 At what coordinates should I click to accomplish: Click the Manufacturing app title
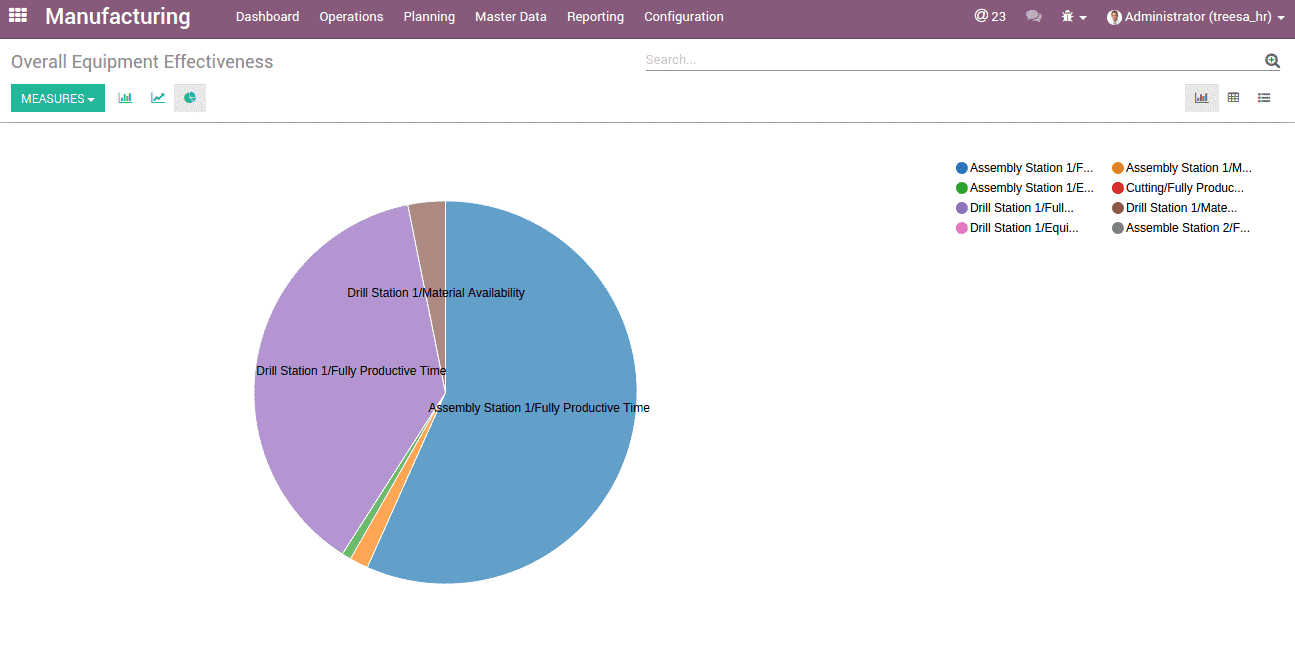point(118,17)
